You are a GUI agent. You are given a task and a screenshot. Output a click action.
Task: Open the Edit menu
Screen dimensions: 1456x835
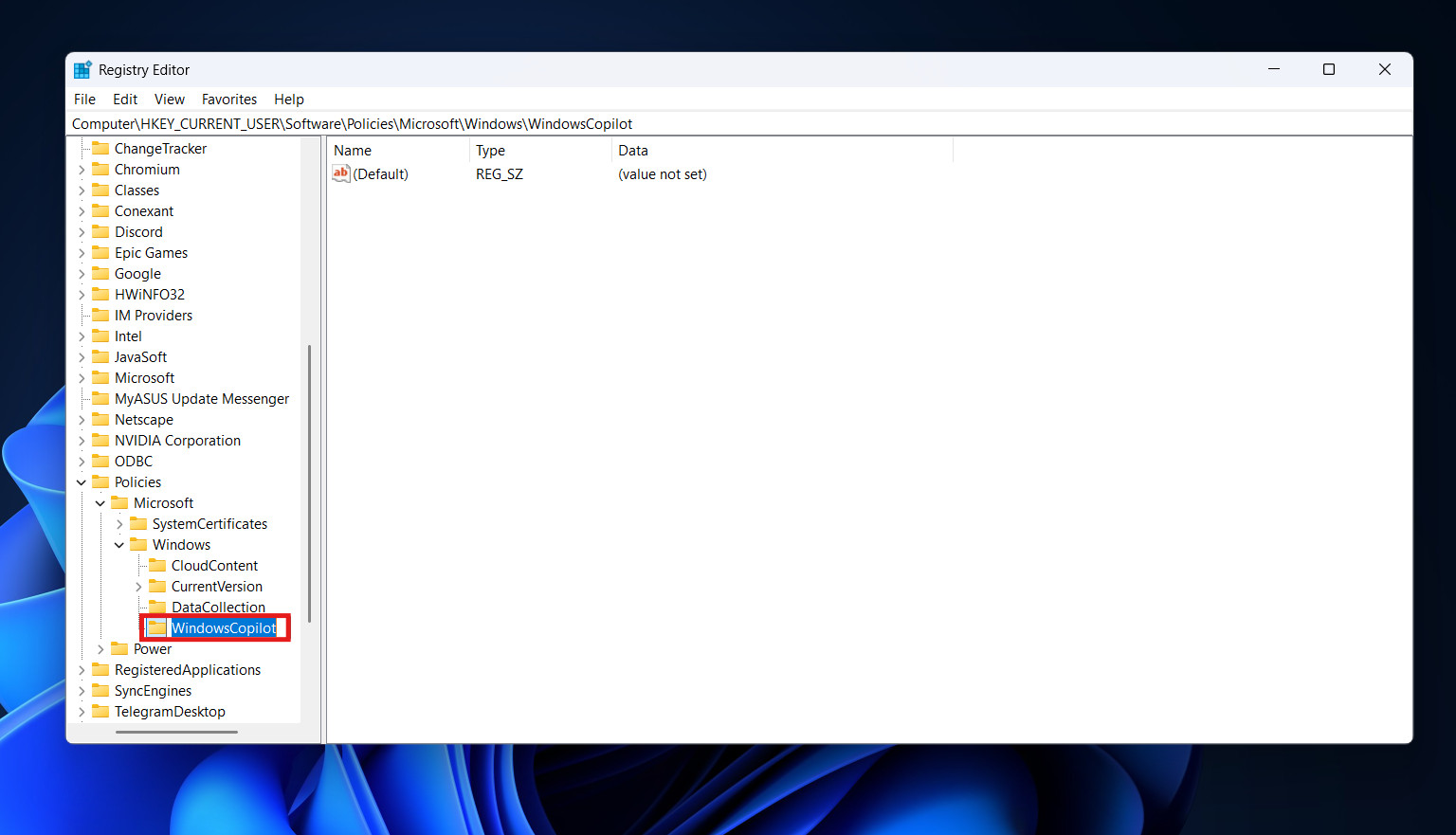[124, 99]
